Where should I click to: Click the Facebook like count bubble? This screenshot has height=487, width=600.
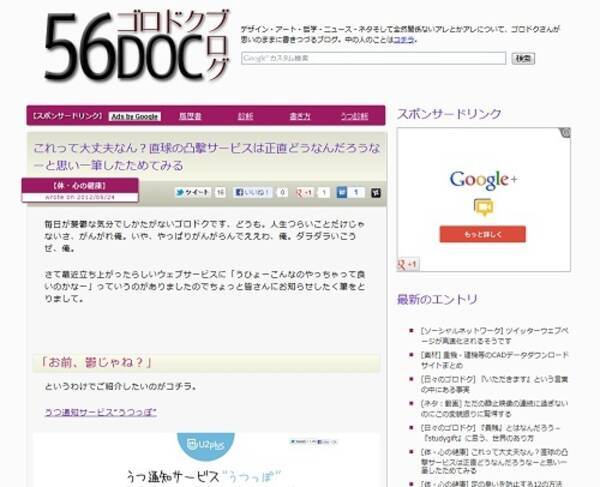point(282,192)
